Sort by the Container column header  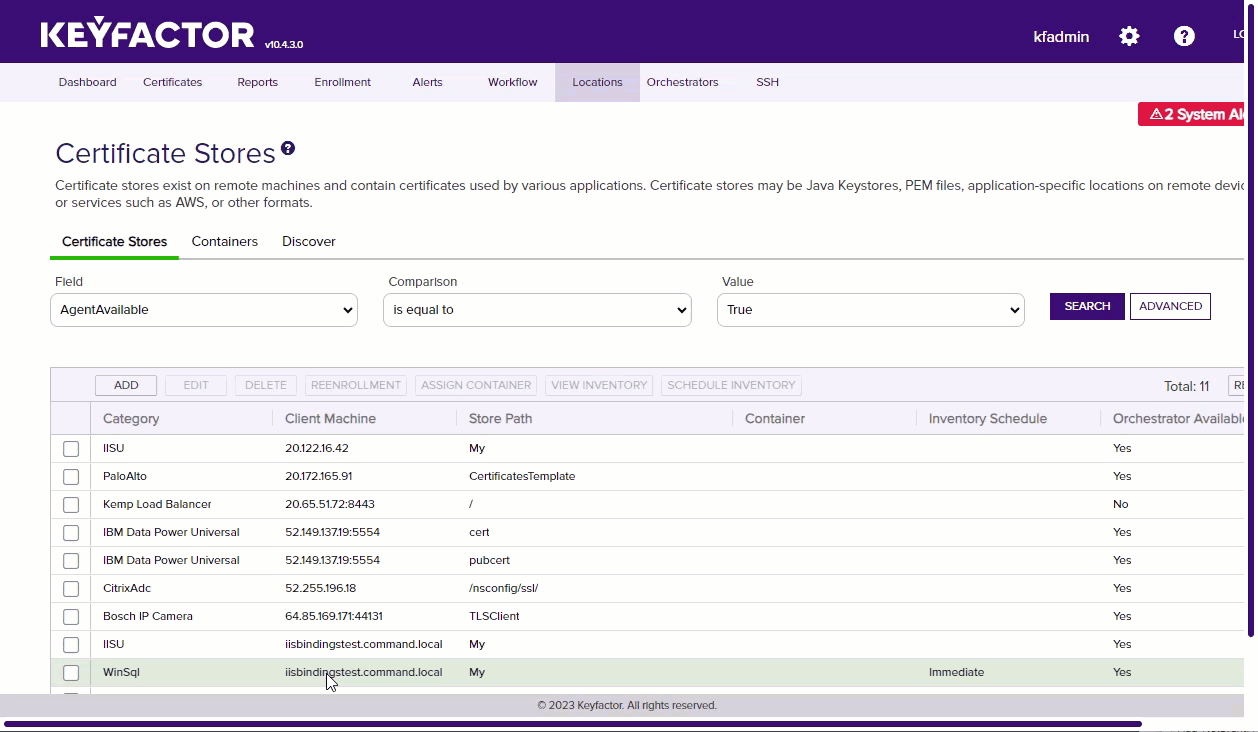775,419
